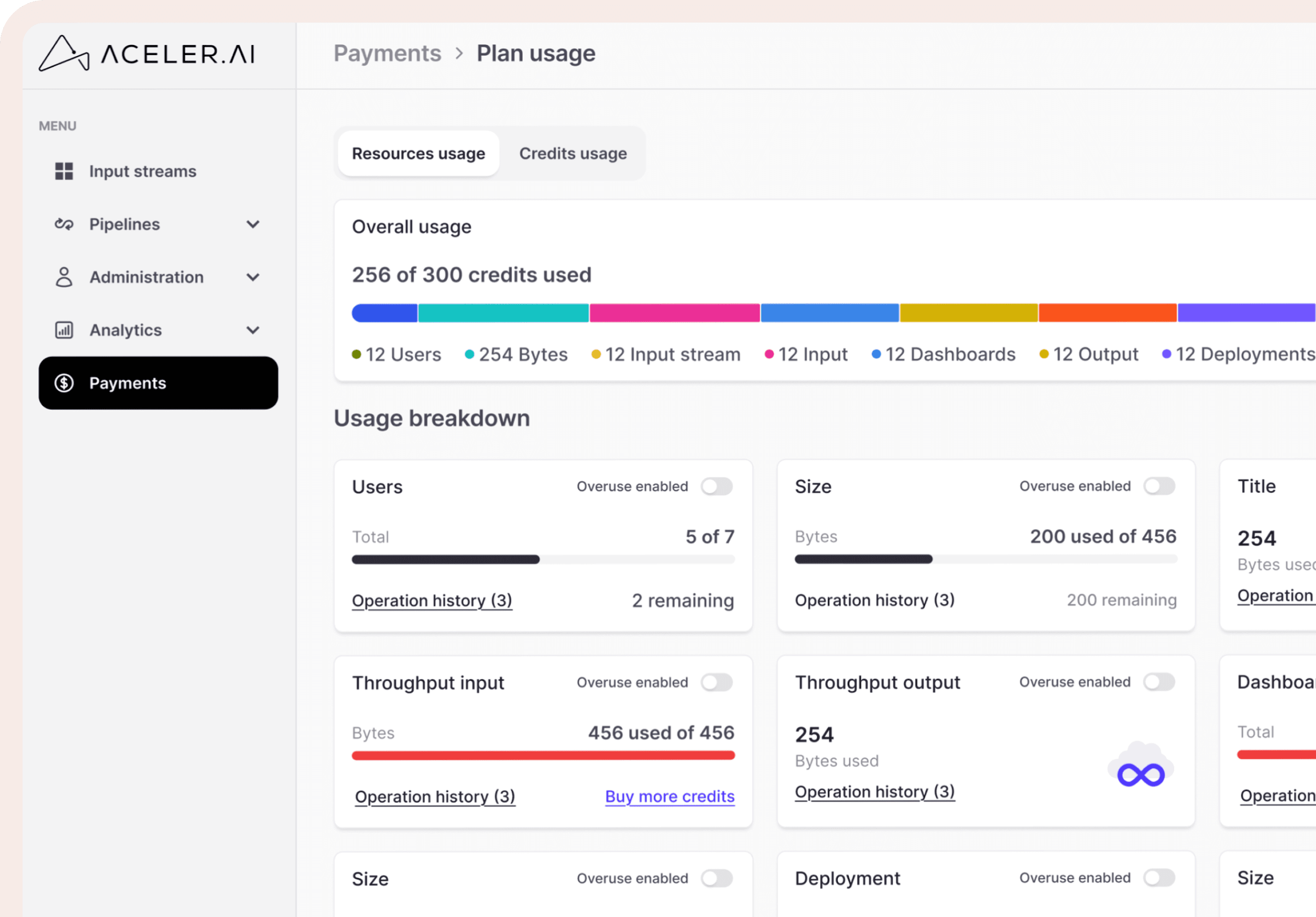Click the Payments breadcrumb

coord(387,53)
